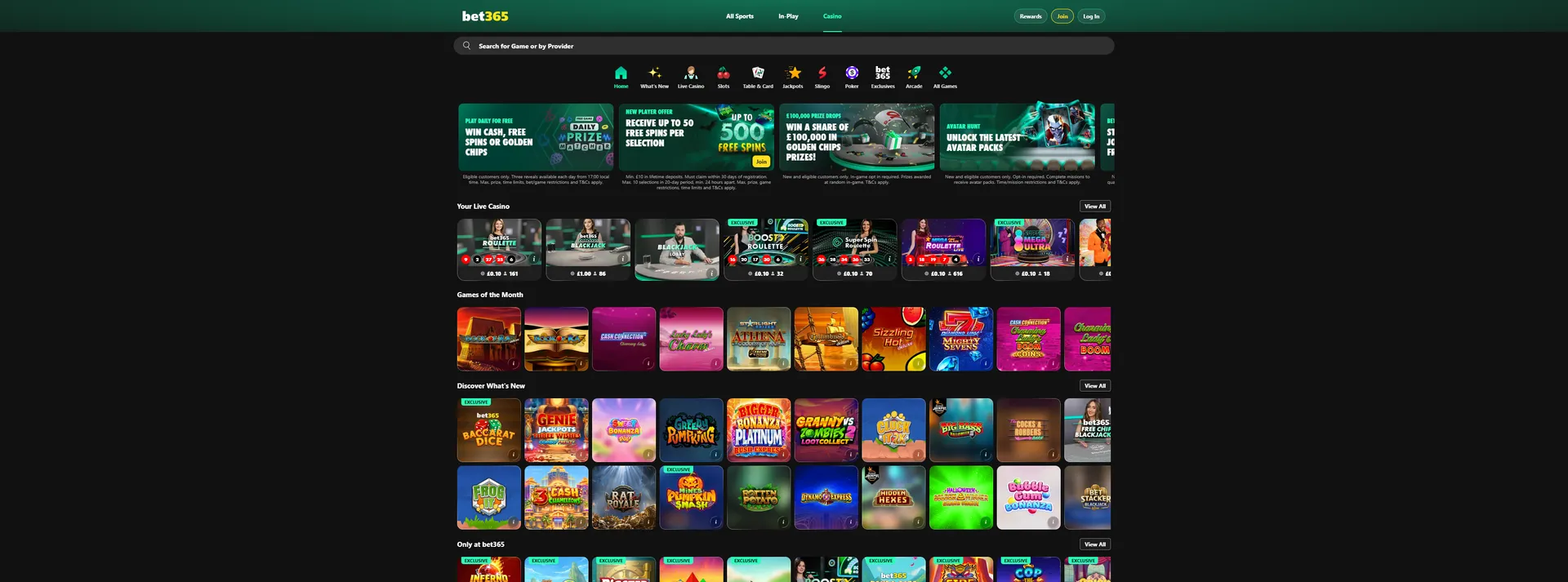Open the Slingo category icon

point(822,73)
